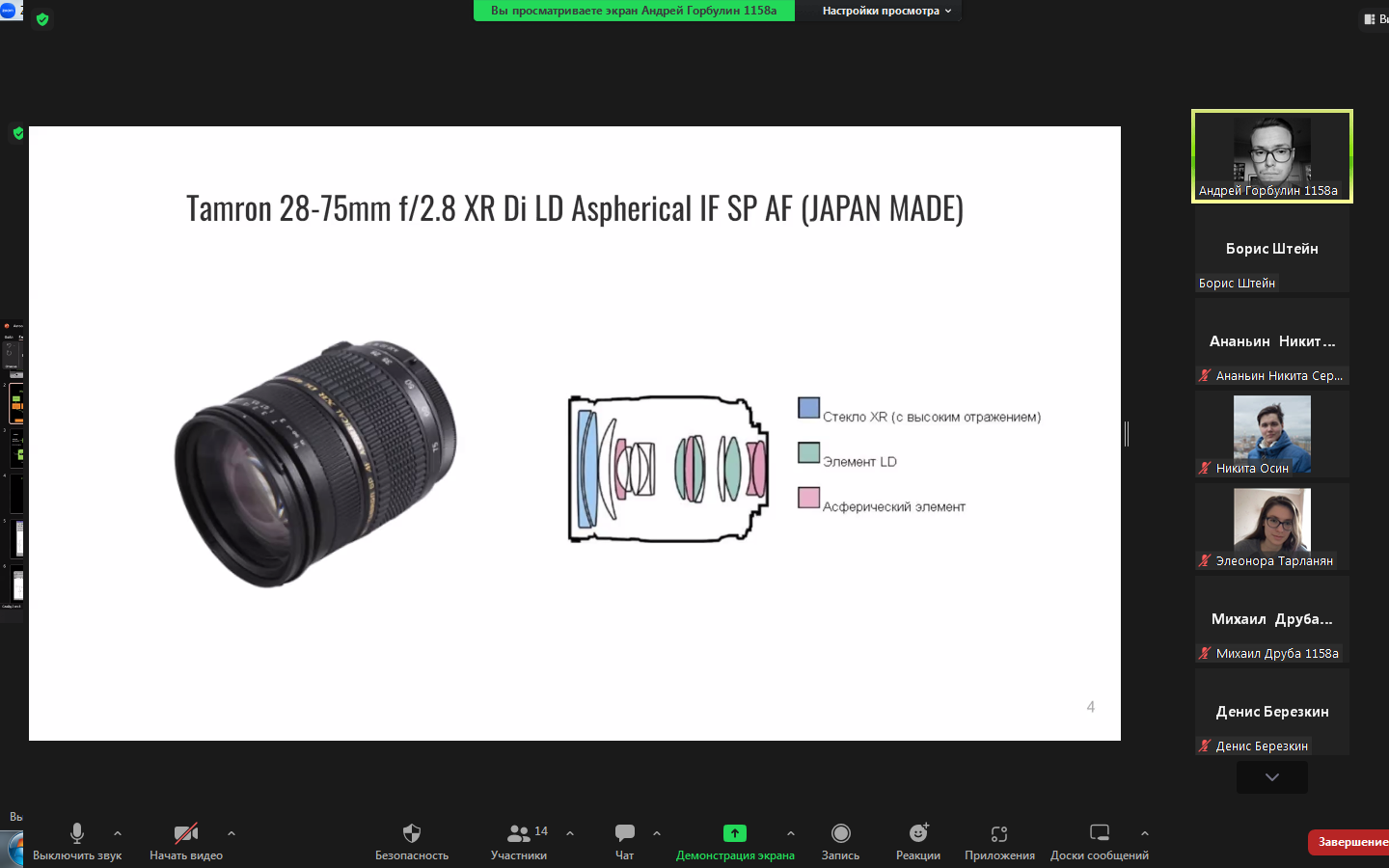1389x868 pixels.
Task: Click the panel divider handle beside participant strip
Action: [x=1127, y=434]
